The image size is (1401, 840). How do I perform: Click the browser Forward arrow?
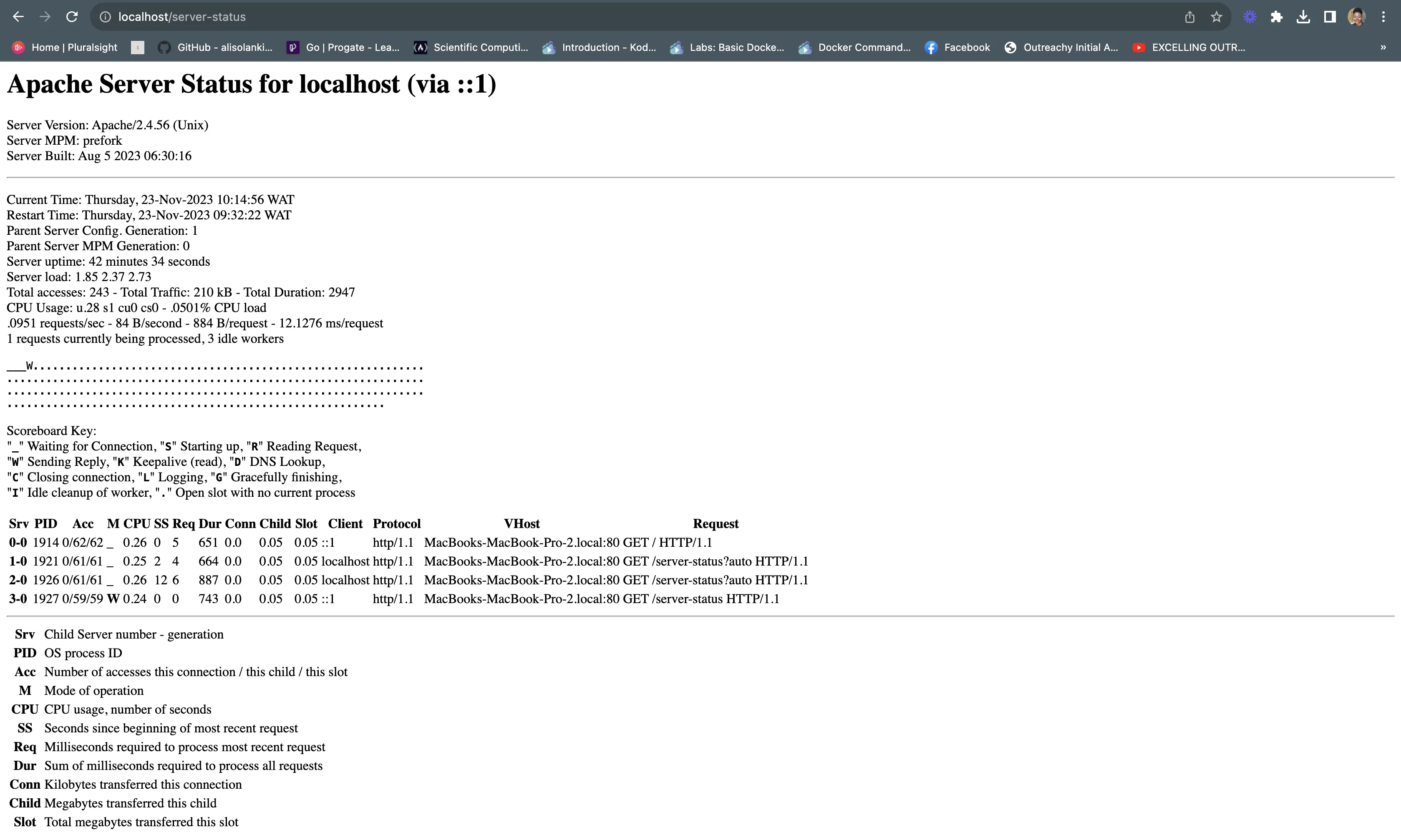tap(45, 17)
